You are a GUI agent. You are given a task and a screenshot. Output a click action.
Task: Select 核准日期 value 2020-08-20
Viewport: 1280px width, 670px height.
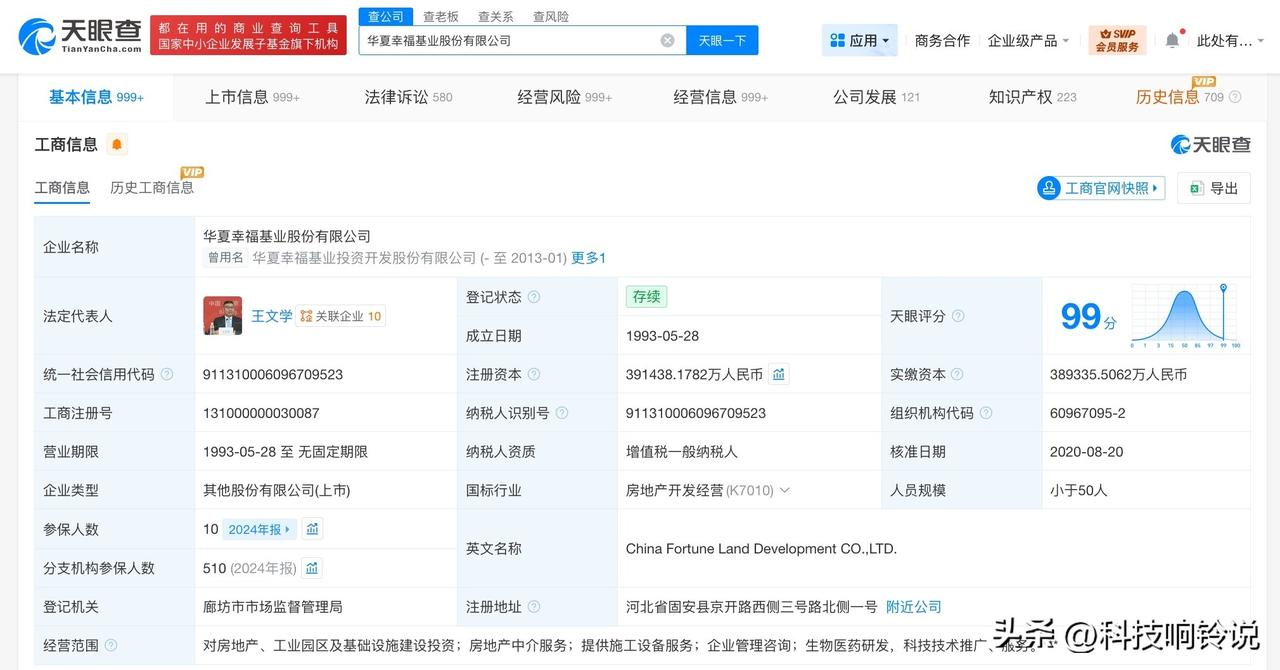pos(1086,452)
